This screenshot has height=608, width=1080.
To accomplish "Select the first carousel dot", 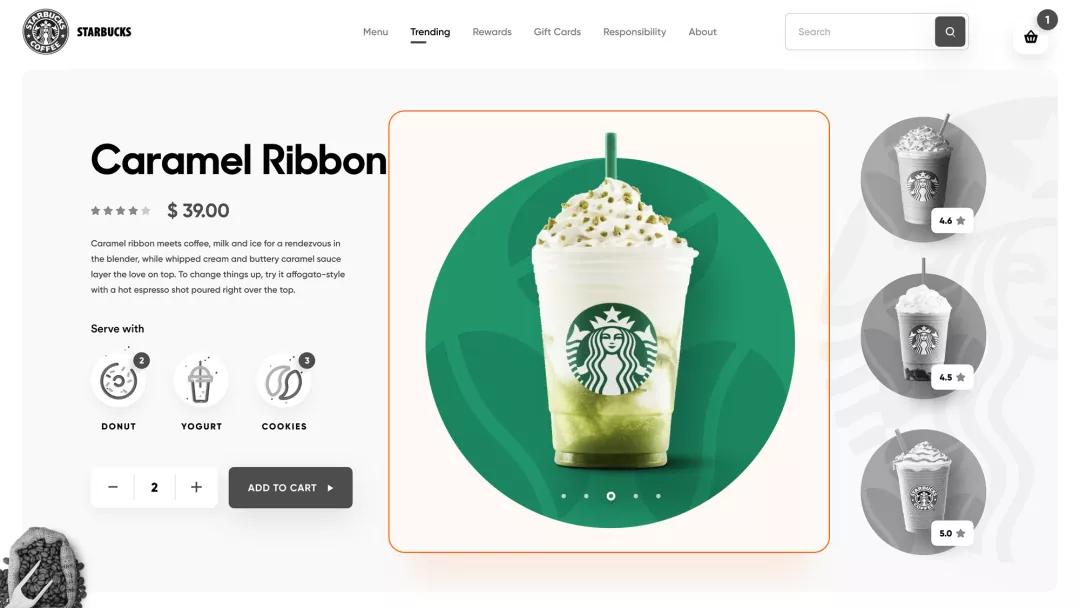I will pos(564,496).
